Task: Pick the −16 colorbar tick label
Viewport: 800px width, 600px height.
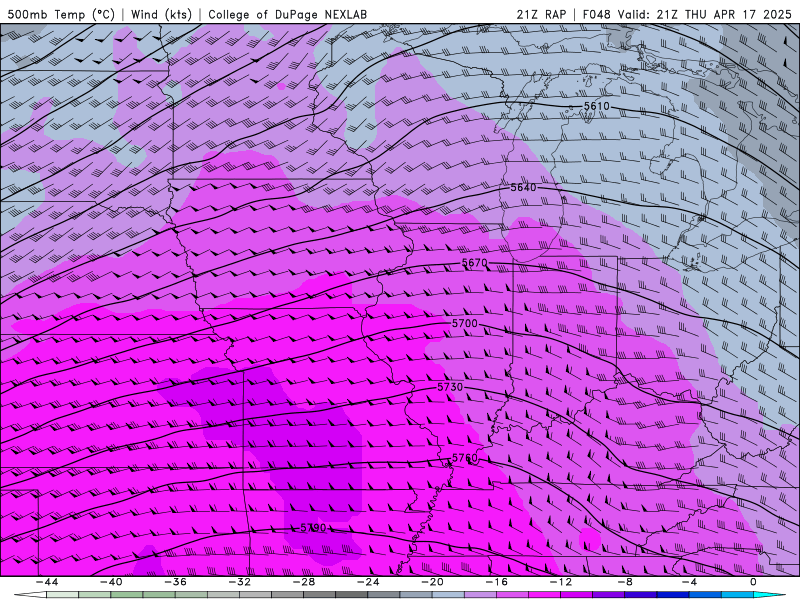Action: point(496,582)
